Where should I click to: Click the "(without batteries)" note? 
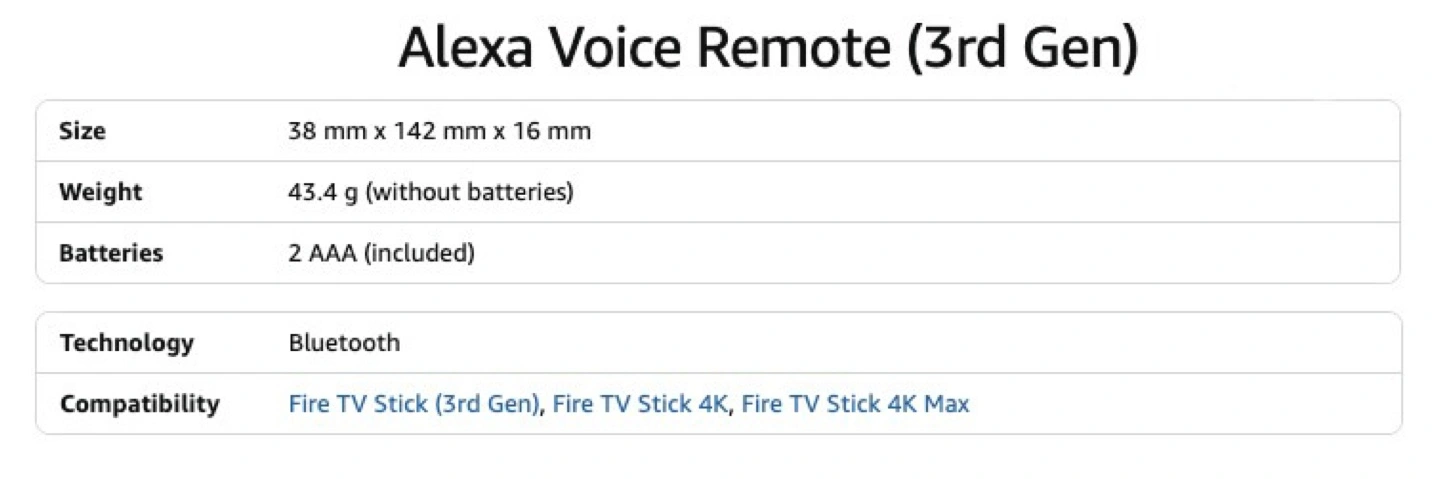[469, 192]
